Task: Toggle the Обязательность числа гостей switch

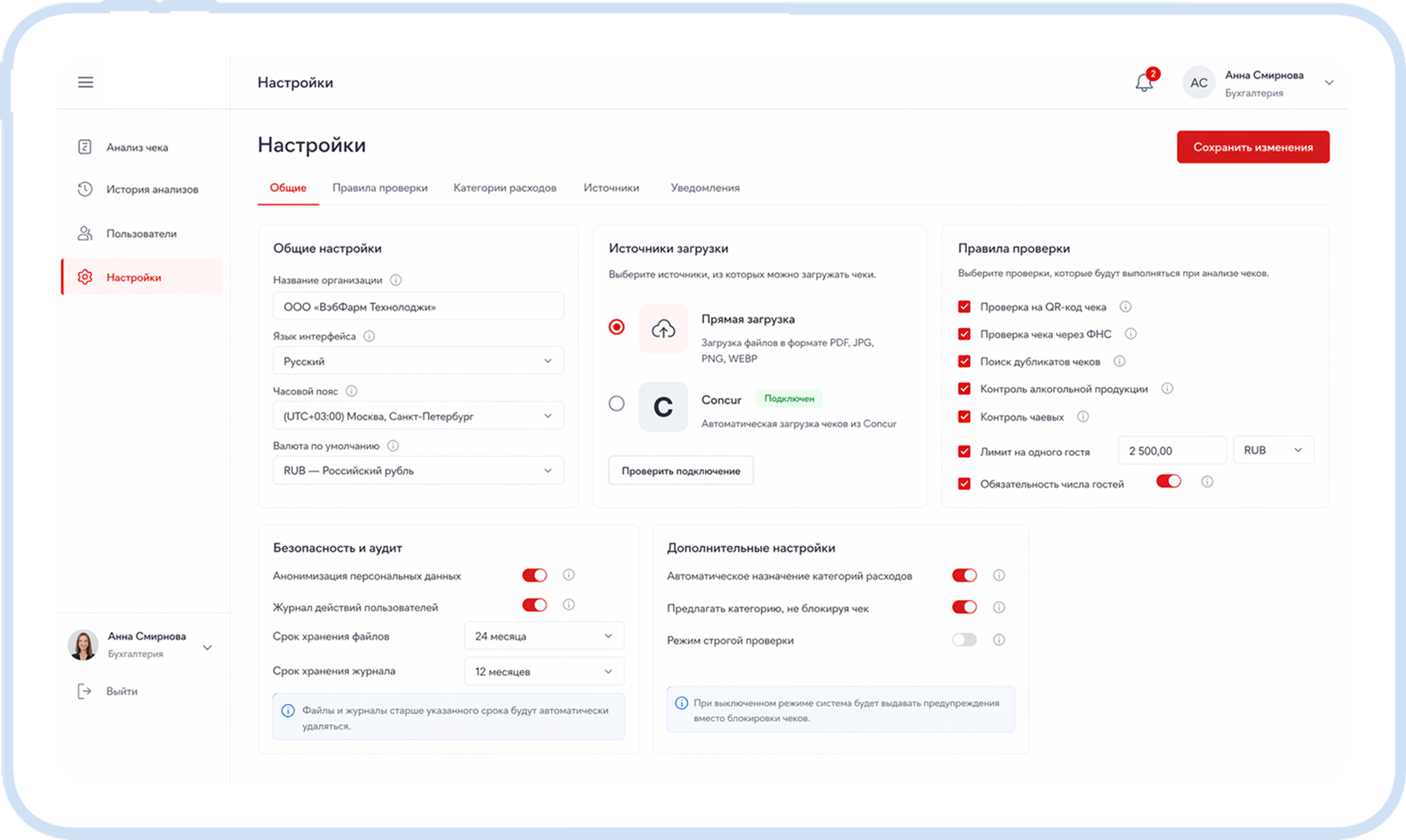Action: pyautogui.click(x=1168, y=481)
